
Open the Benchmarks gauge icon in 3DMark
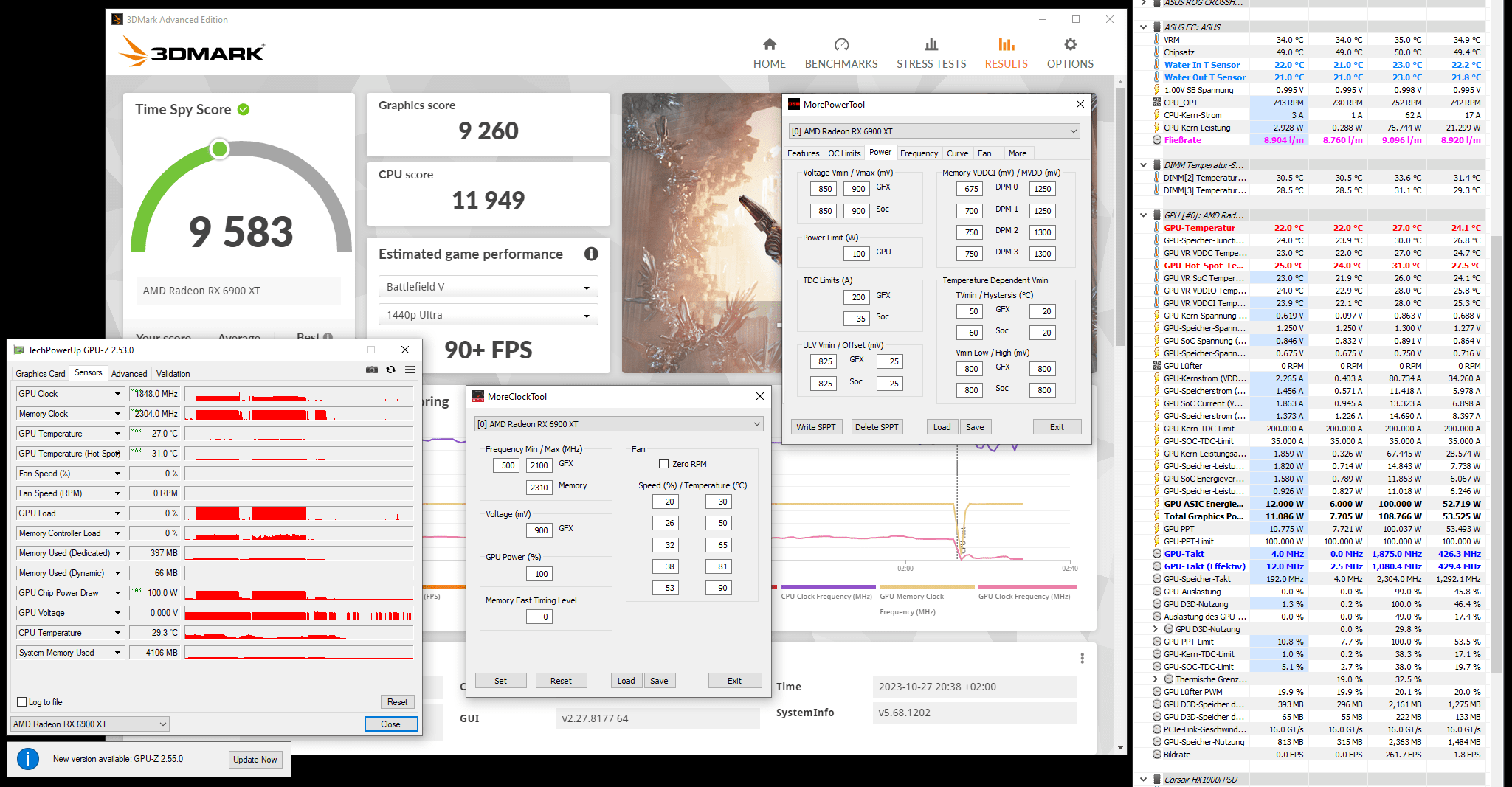click(841, 44)
